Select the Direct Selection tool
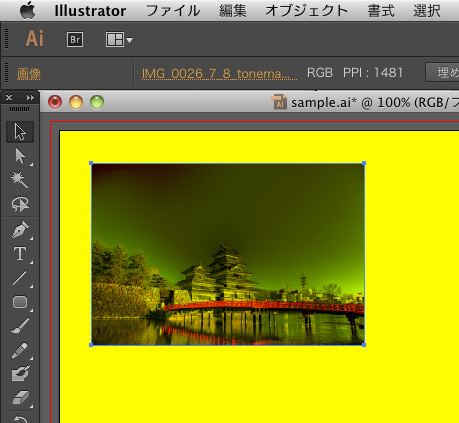 [20, 156]
